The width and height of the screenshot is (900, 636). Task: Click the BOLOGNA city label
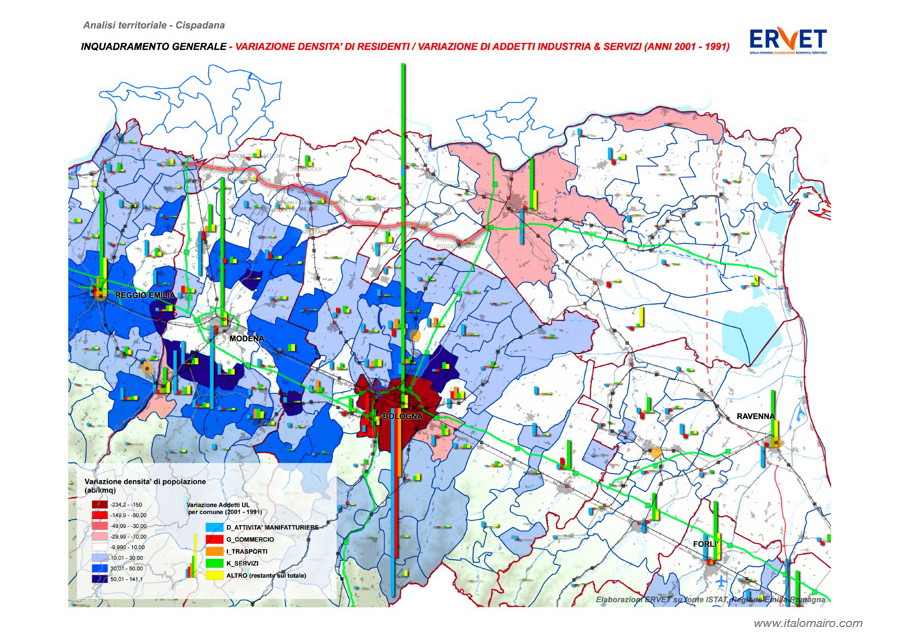coord(402,416)
